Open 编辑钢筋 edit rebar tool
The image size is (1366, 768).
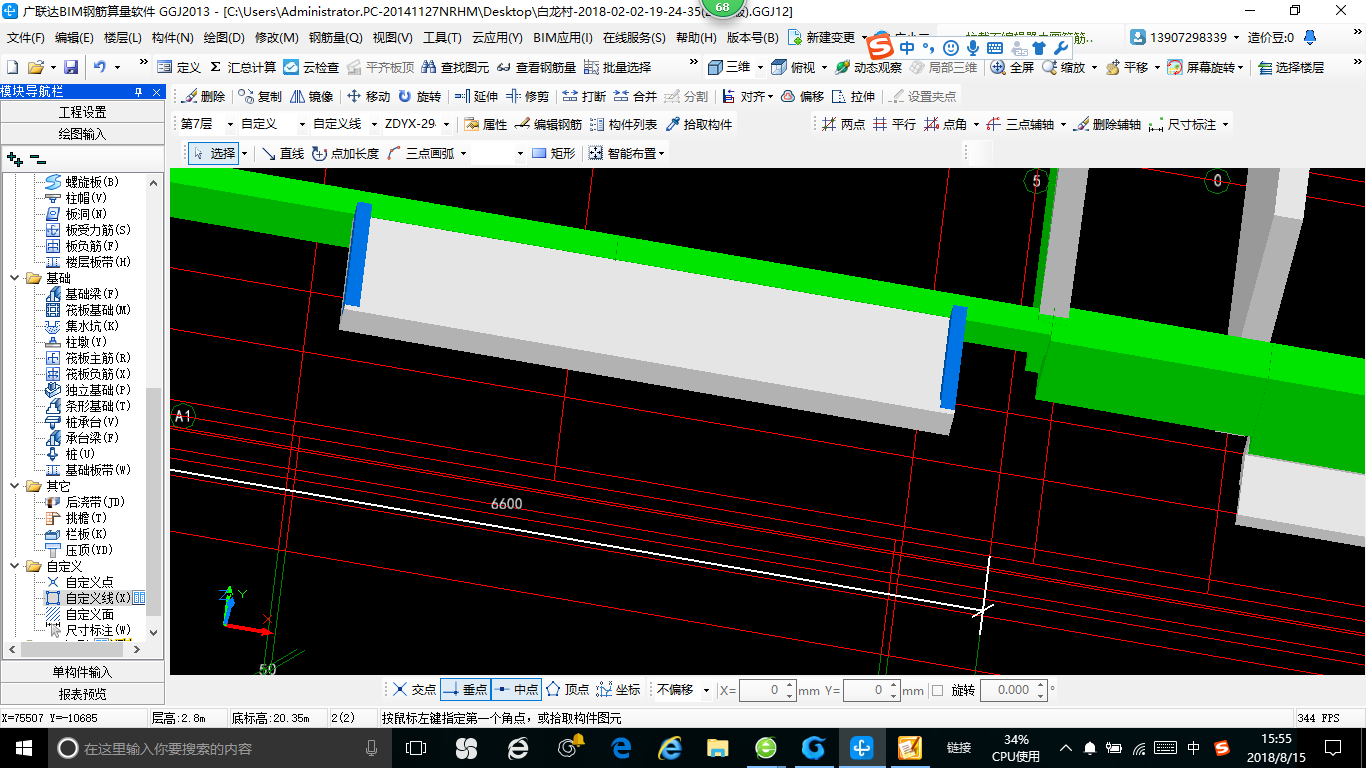[x=548, y=125]
